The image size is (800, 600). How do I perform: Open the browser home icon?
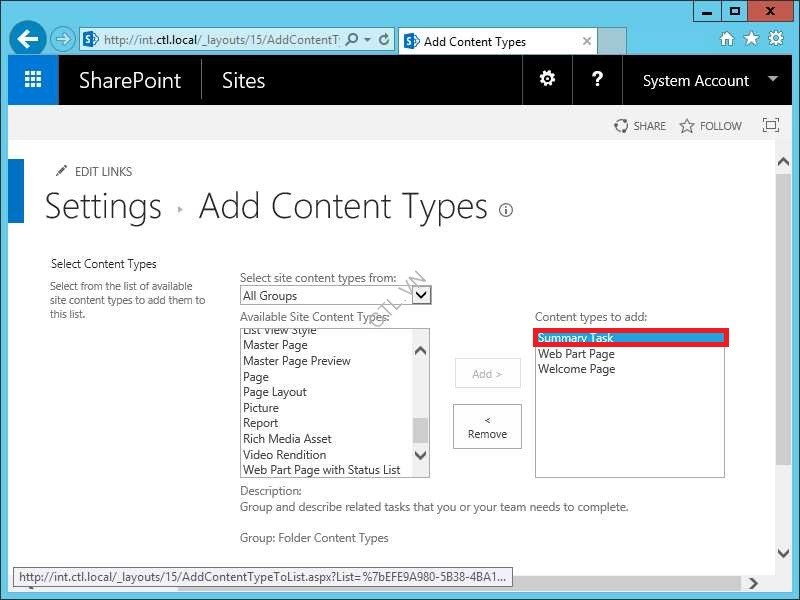727,40
